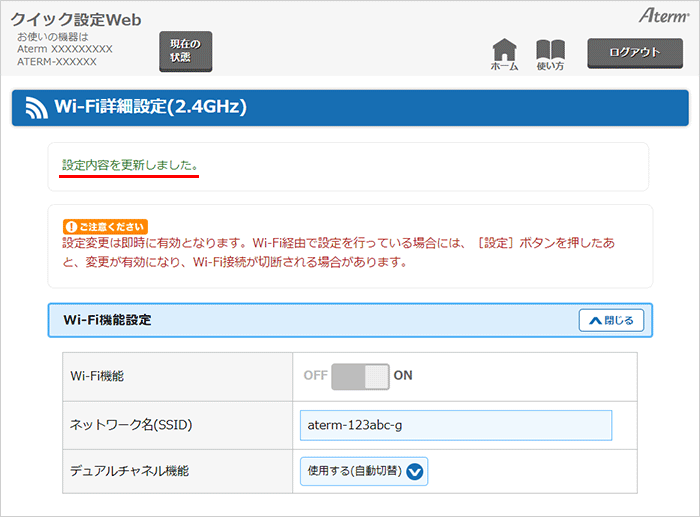Click the OFF label beside the Wi-Fi switch

315,376
